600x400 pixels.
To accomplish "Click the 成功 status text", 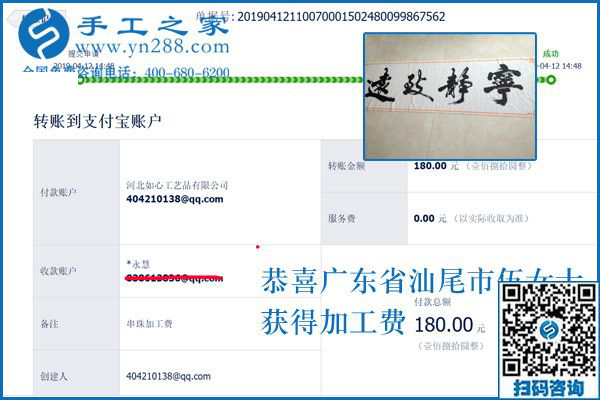I will pyautogui.click(x=551, y=54).
